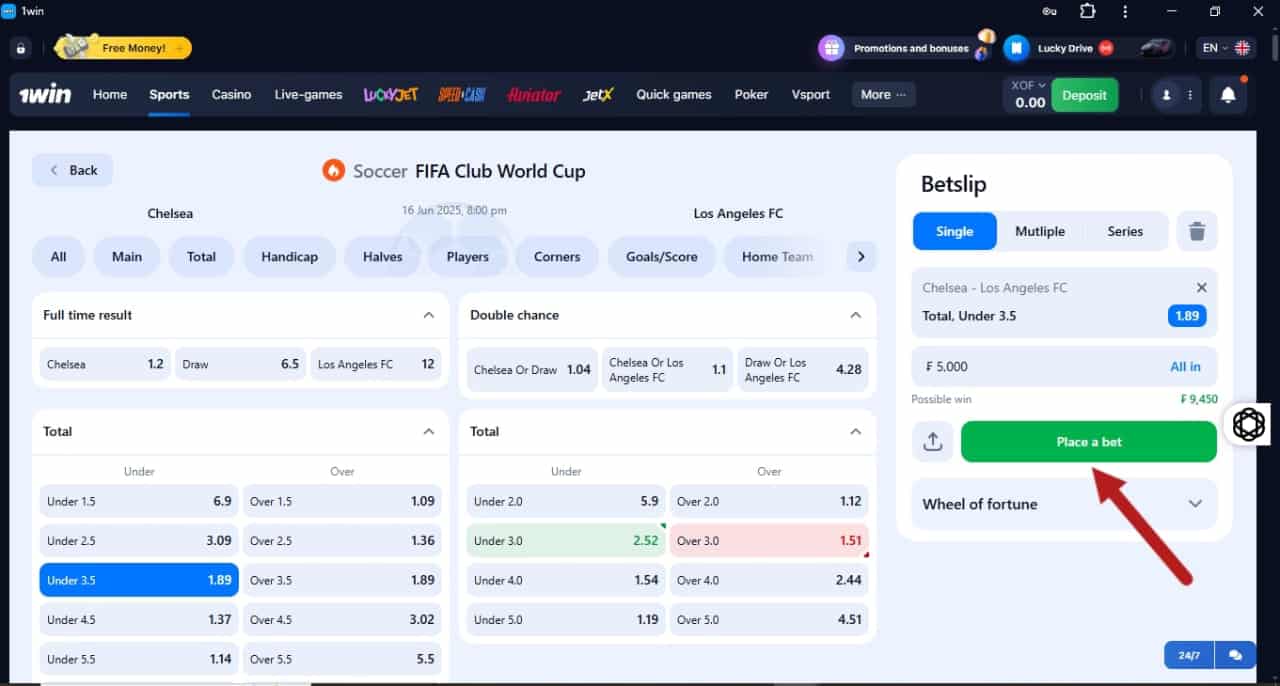Pick Los Angeles FC win at 12
1280x686 pixels.
tap(376, 364)
